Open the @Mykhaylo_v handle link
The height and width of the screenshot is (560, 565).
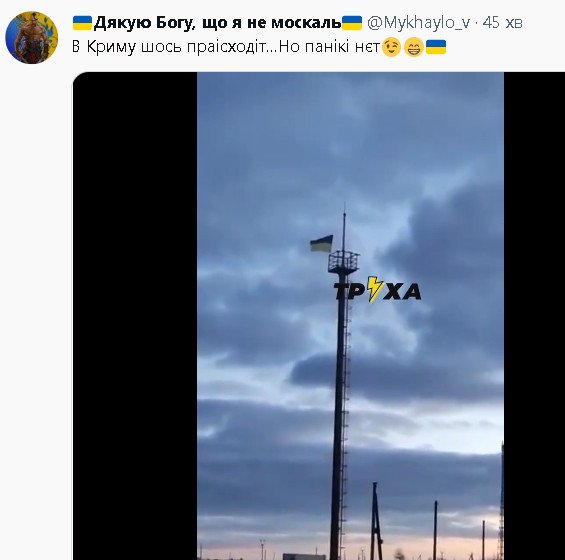click(418, 23)
